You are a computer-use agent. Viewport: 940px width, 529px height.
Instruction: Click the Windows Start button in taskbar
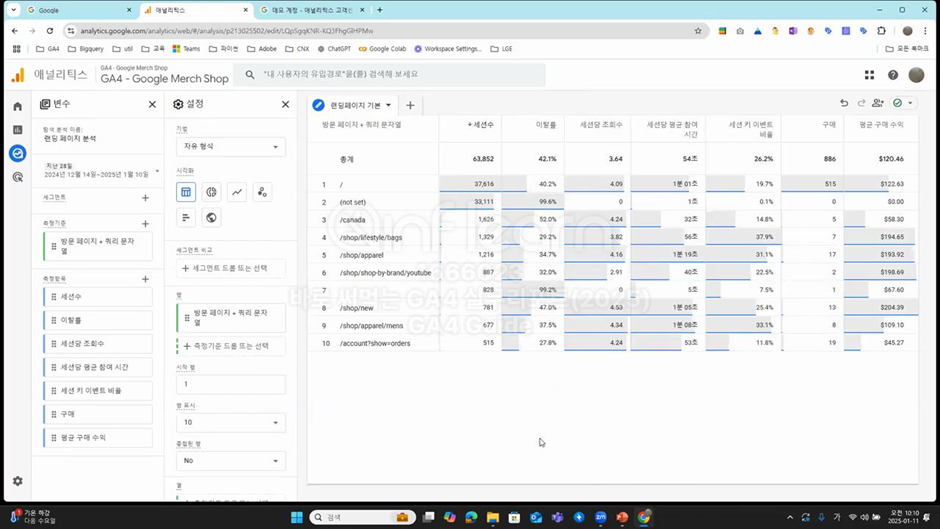[297, 517]
